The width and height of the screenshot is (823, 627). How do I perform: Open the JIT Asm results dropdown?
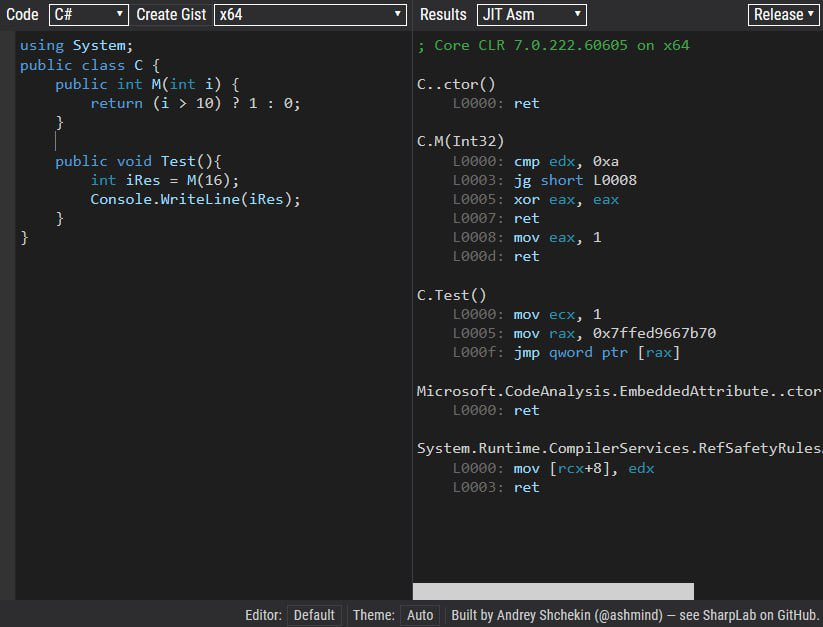click(x=532, y=14)
